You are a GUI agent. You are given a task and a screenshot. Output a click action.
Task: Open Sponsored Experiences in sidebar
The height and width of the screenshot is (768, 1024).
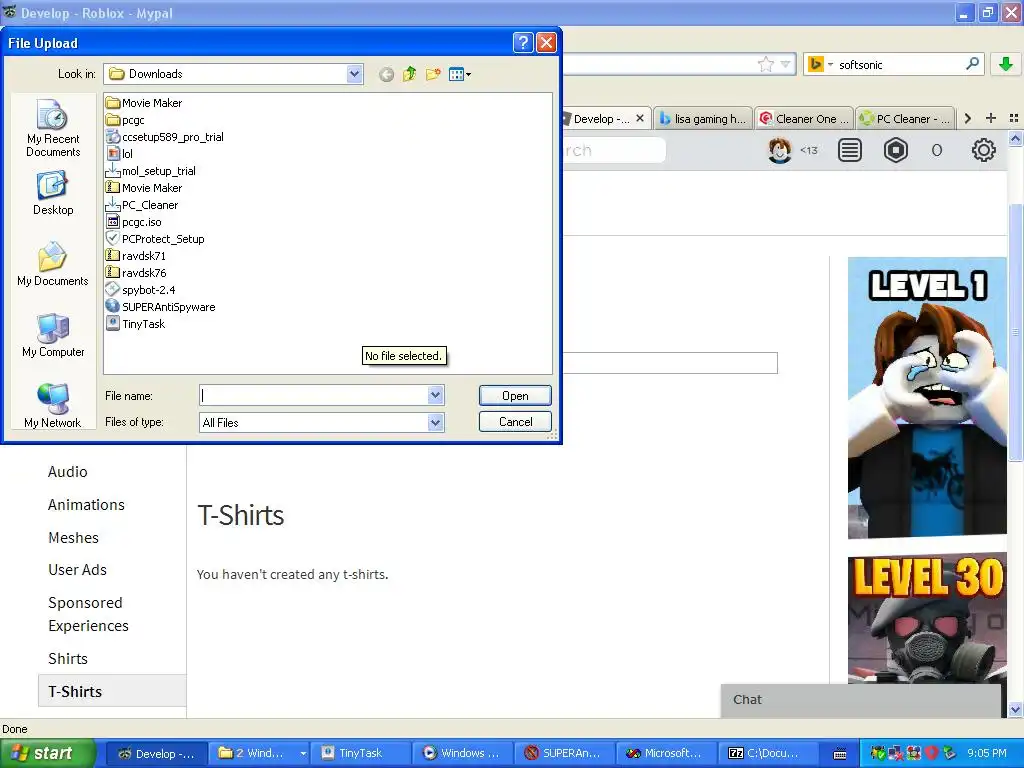pyautogui.click(x=88, y=614)
